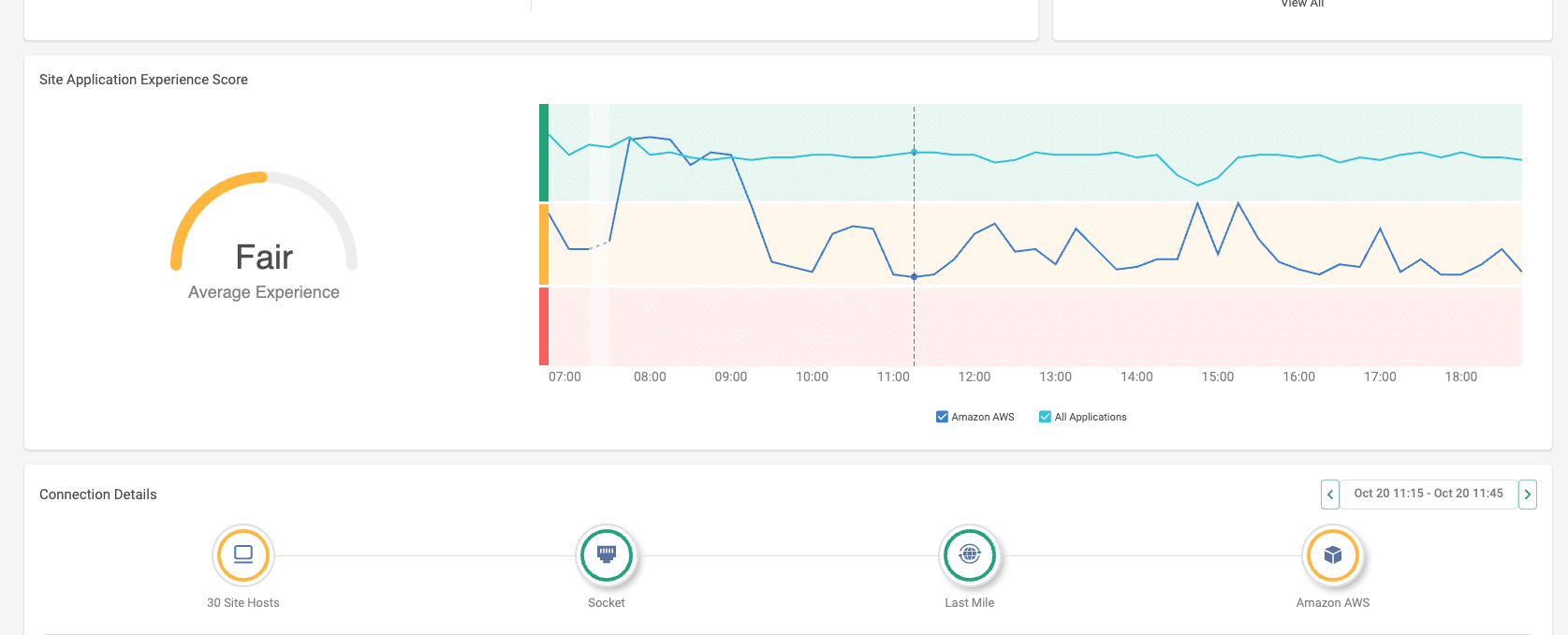Click the orange score band color bar

coord(544,244)
